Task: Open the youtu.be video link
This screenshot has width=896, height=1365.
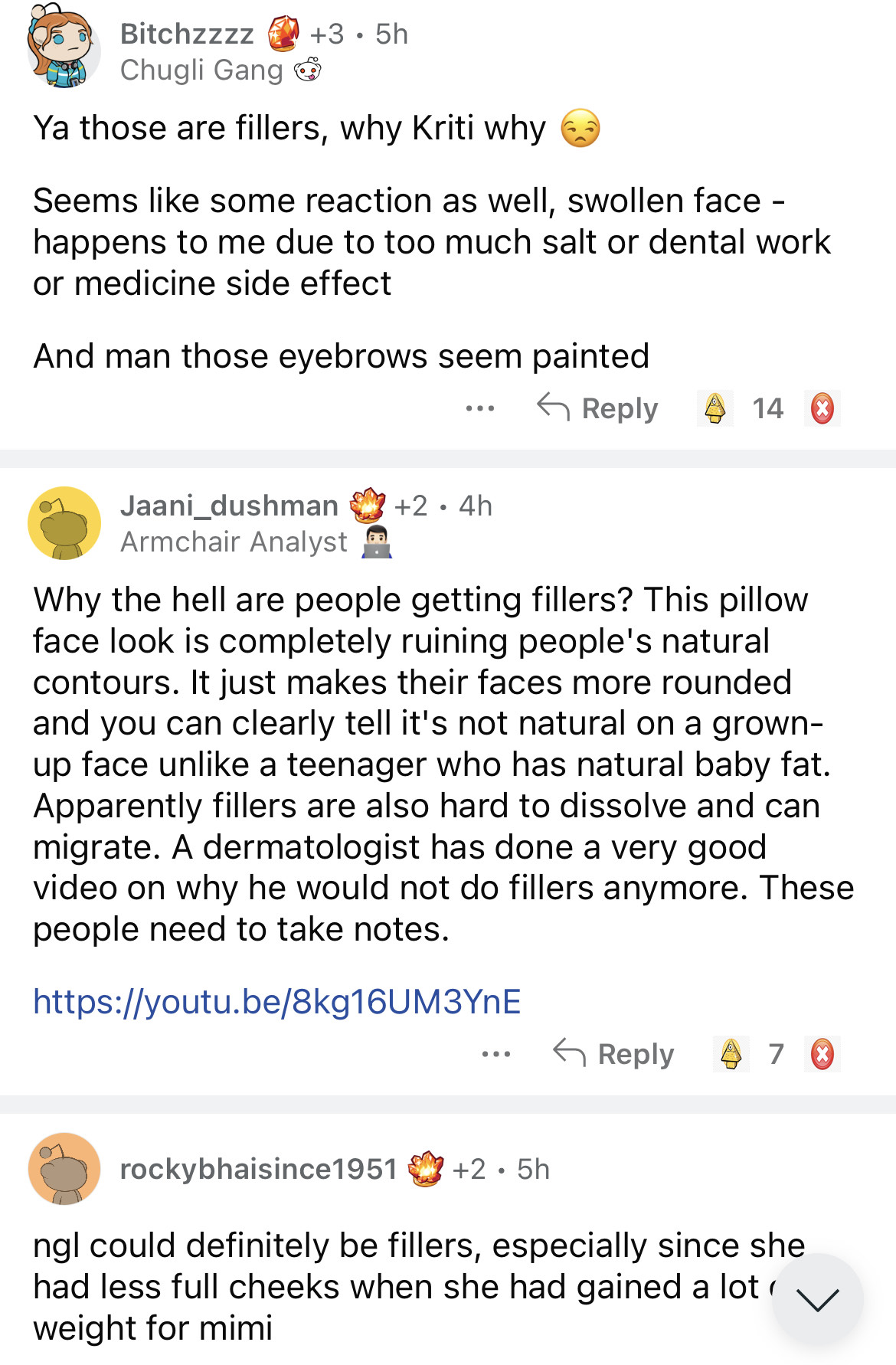Action: [277, 1002]
